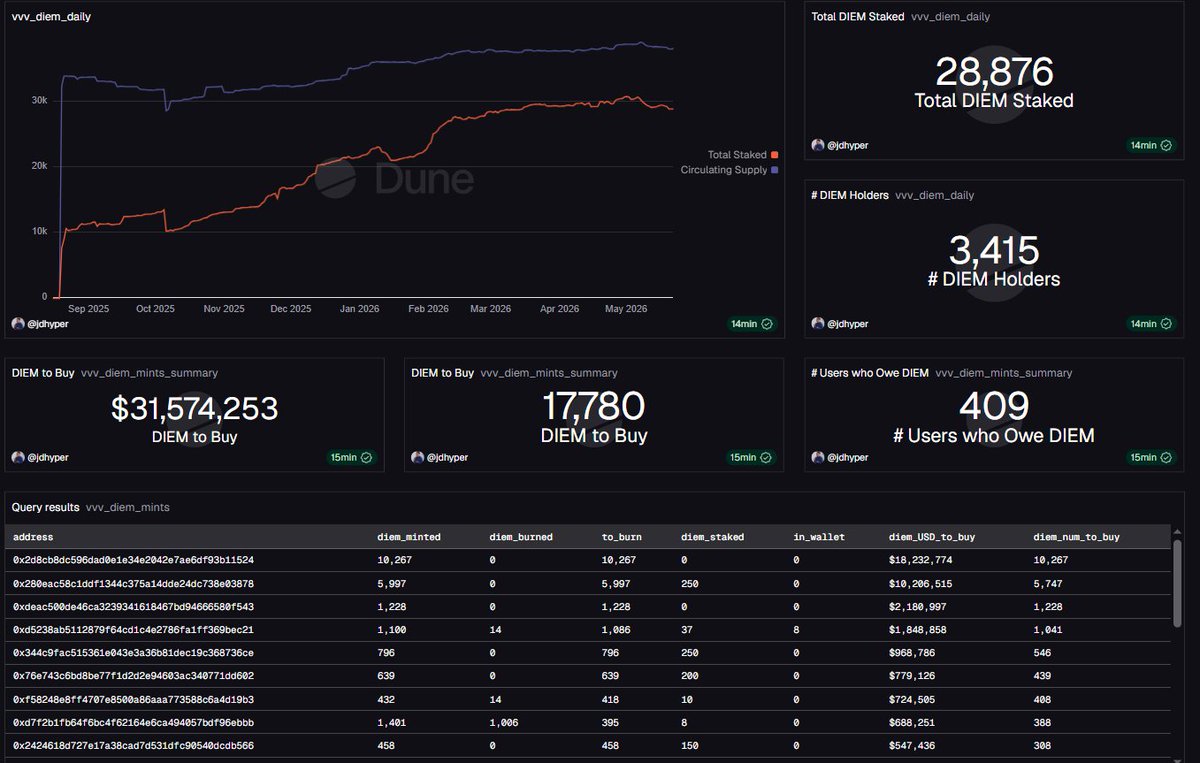
Task: Select address 0x2d8cb8dc596dad0e1e34e2042e7ae6df93b11524
Action: click(x=133, y=560)
